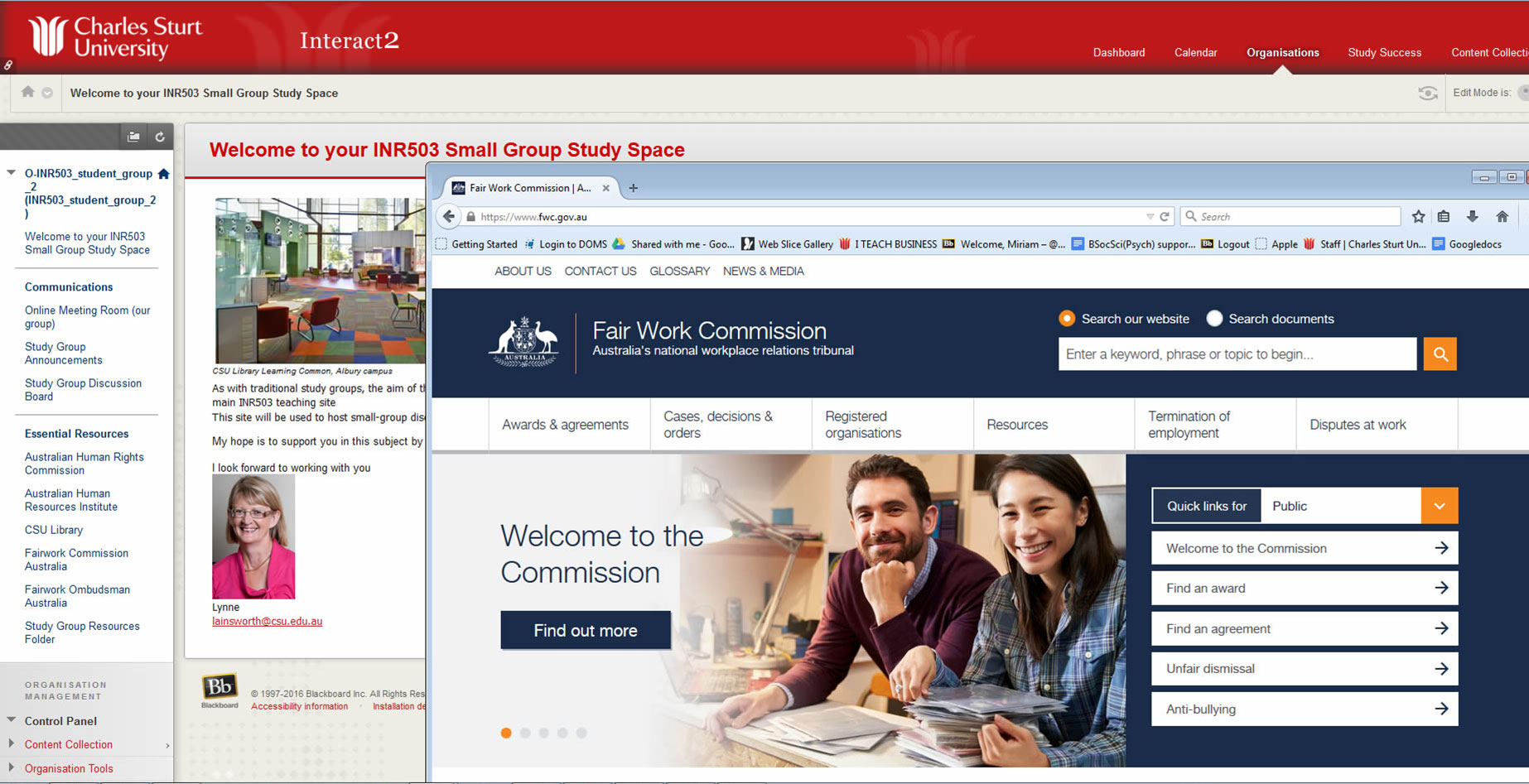Click the keyword search field on Fair Work site

click(1237, 354)
